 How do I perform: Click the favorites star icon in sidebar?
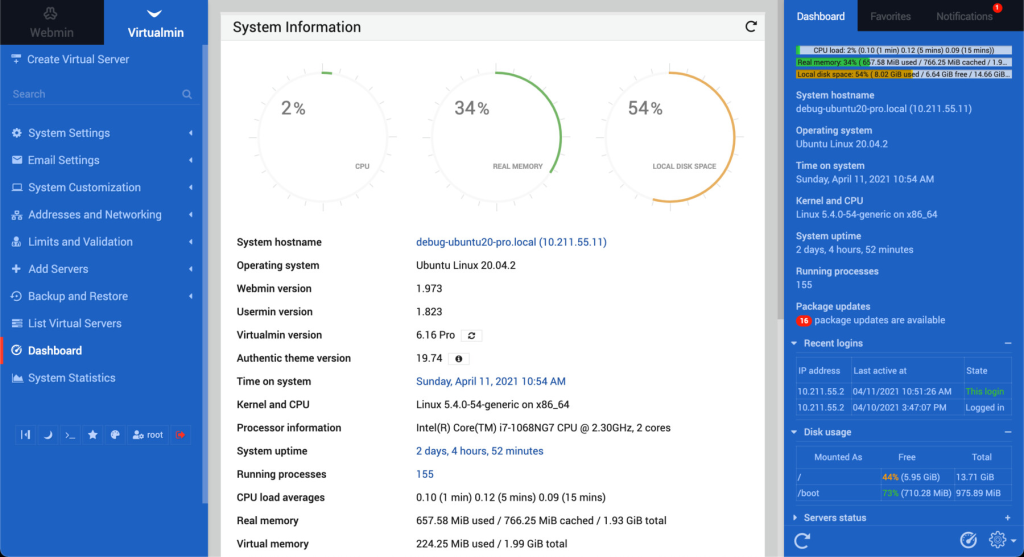coord(93,435)
